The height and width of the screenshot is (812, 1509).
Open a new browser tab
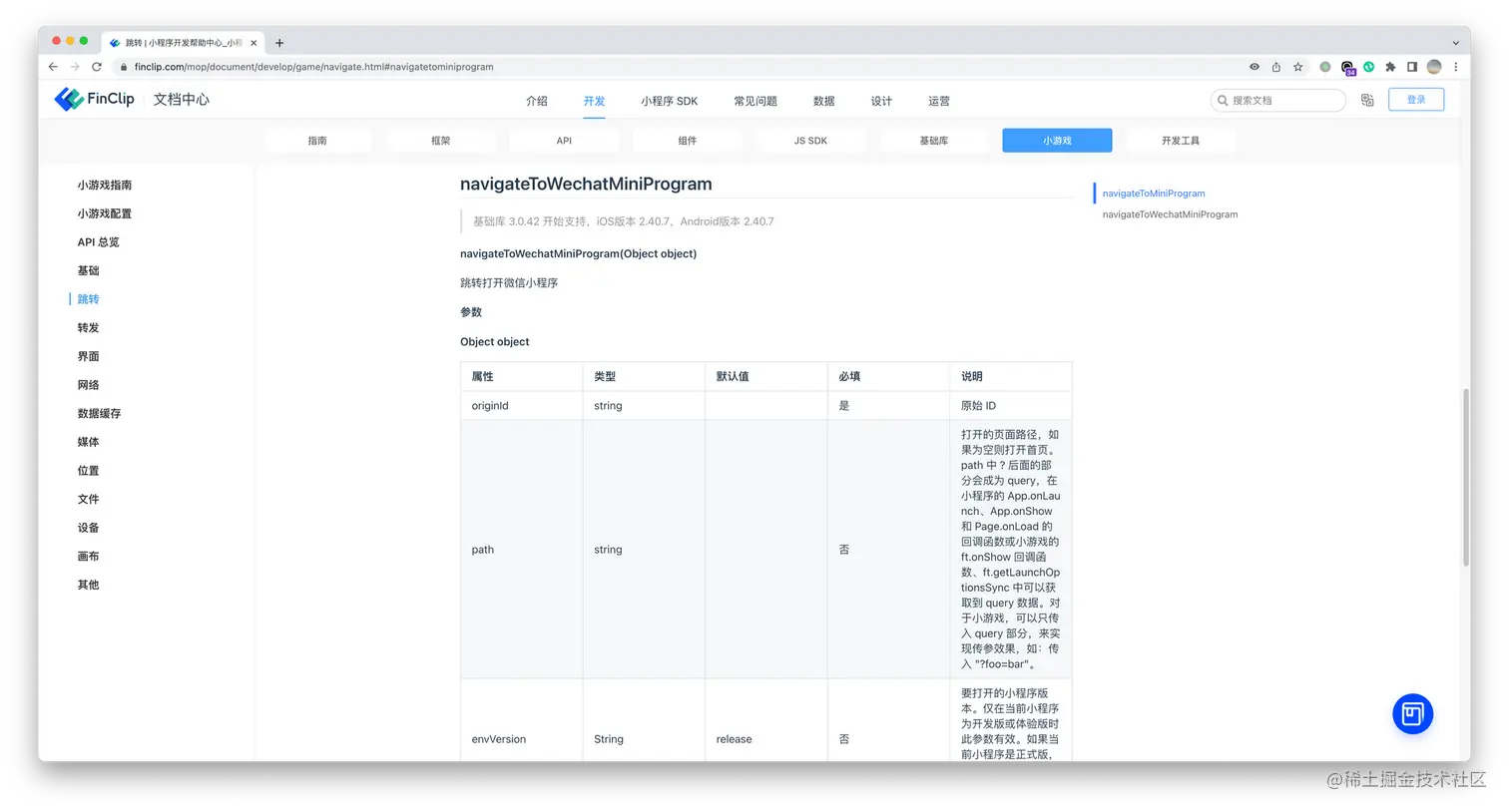pyautogui.click(x=279, y=43)
